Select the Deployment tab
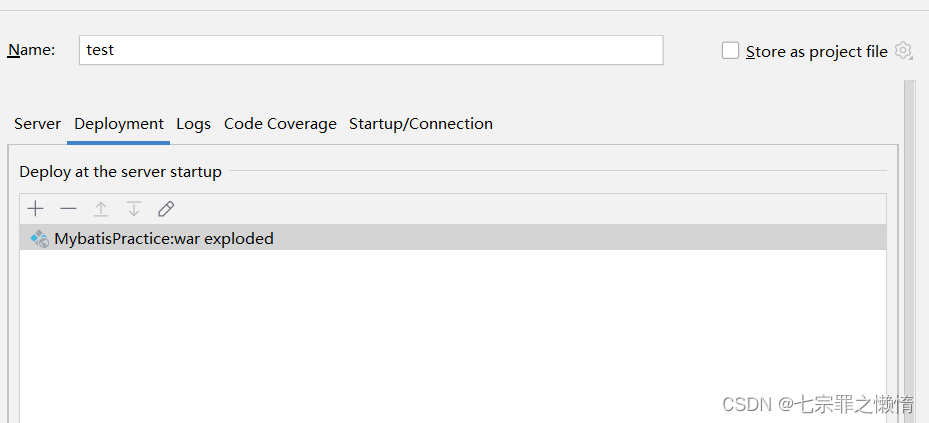 coord(119,124)
